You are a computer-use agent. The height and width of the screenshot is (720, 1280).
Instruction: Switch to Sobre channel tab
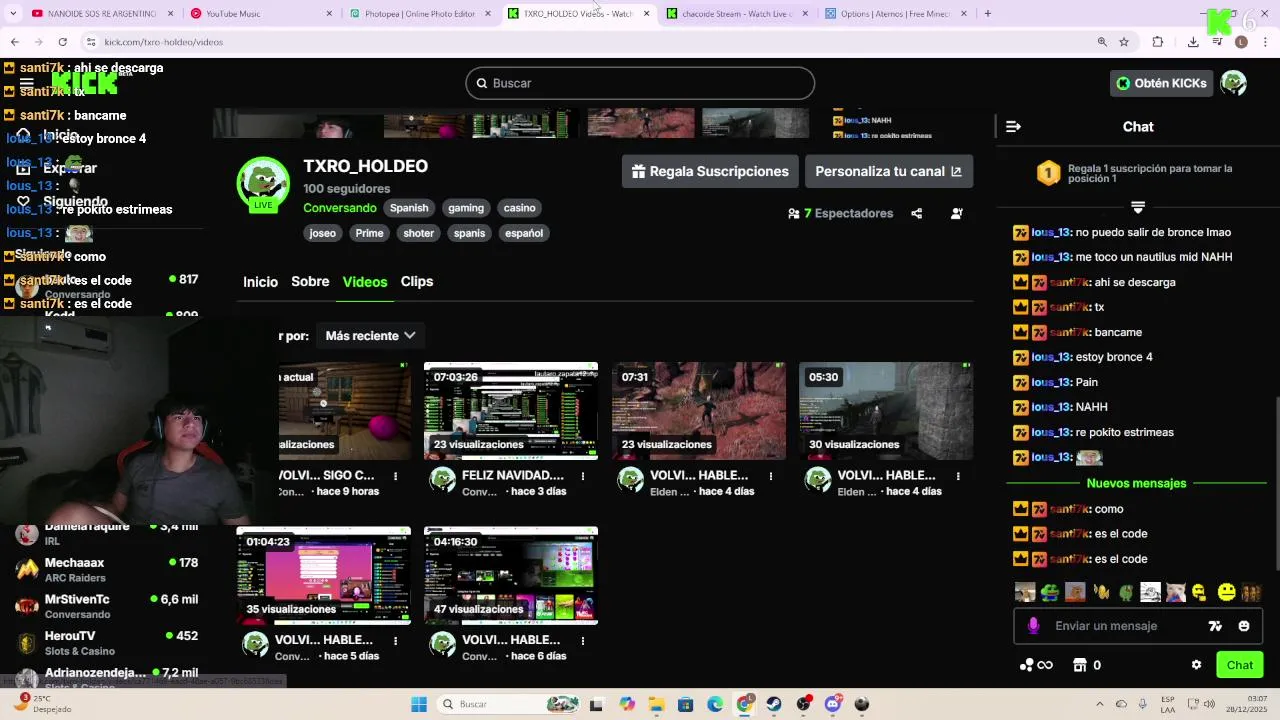click(x=310, y=282)
